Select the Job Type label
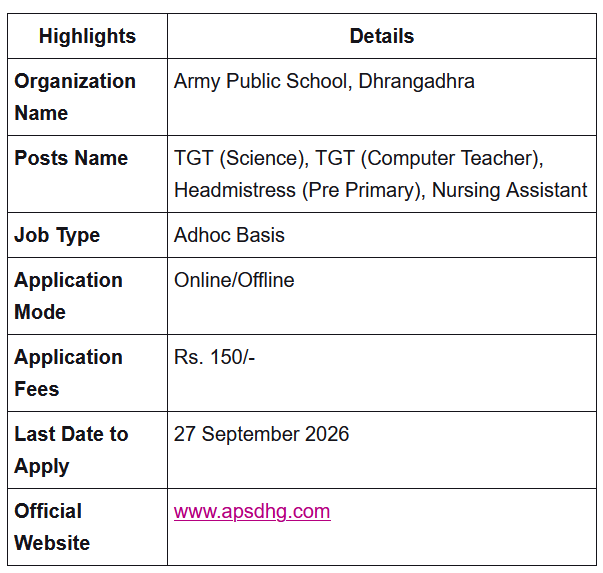The height and width of the screenshot is (573, 603). pos(57,235)
